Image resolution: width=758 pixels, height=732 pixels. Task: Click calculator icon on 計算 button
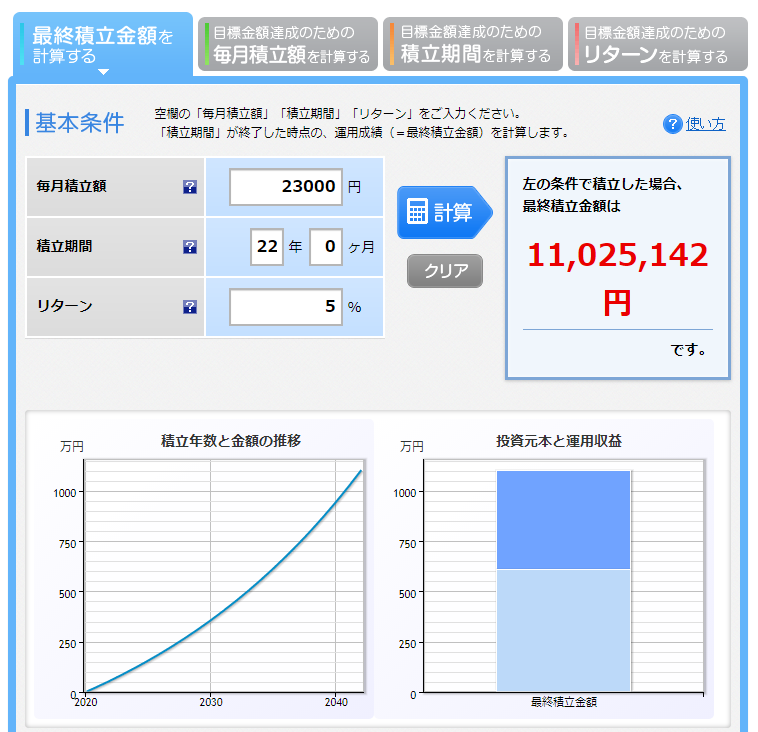tap(417, 211)
